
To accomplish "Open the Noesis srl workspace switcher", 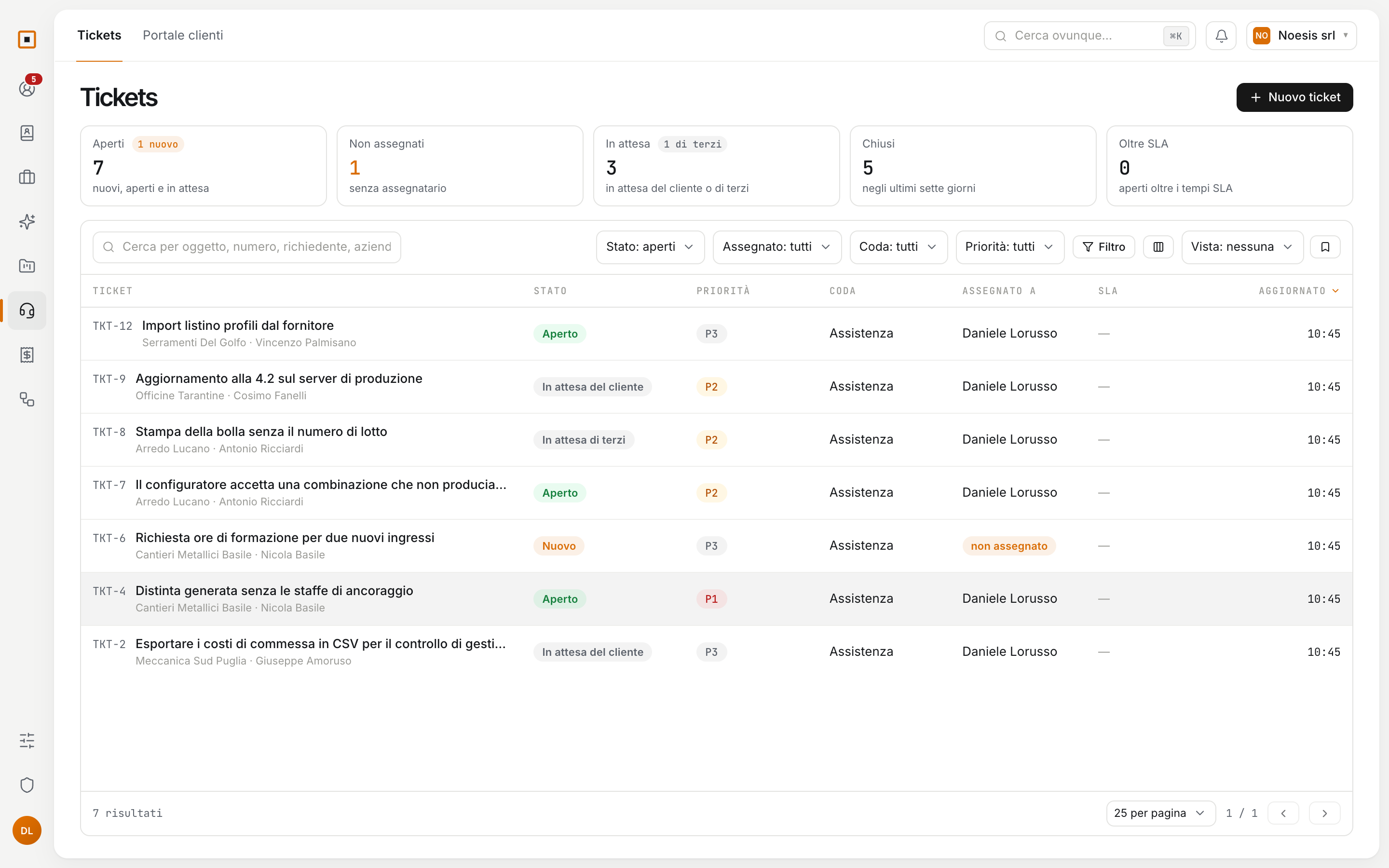I will pos(1301,36).
